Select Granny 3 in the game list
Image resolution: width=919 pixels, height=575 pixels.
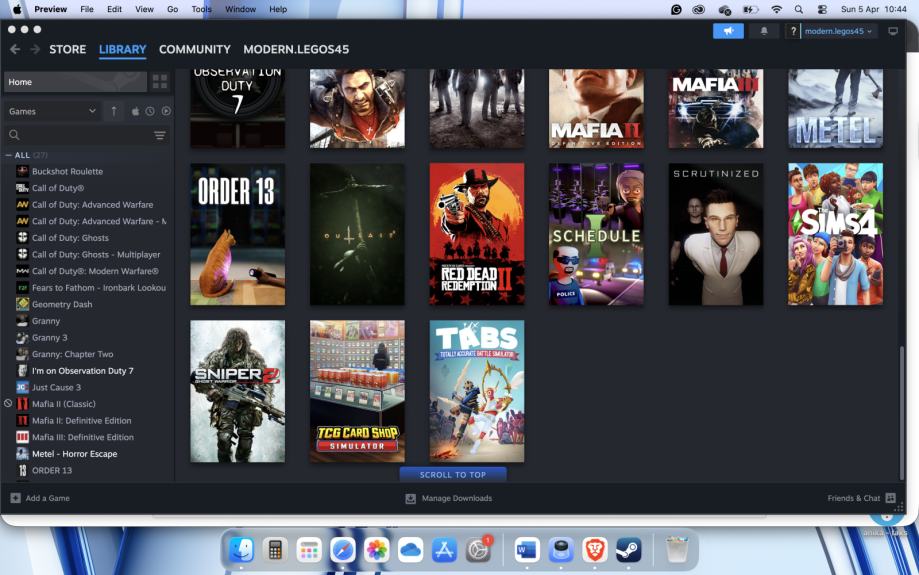point(50,338)
